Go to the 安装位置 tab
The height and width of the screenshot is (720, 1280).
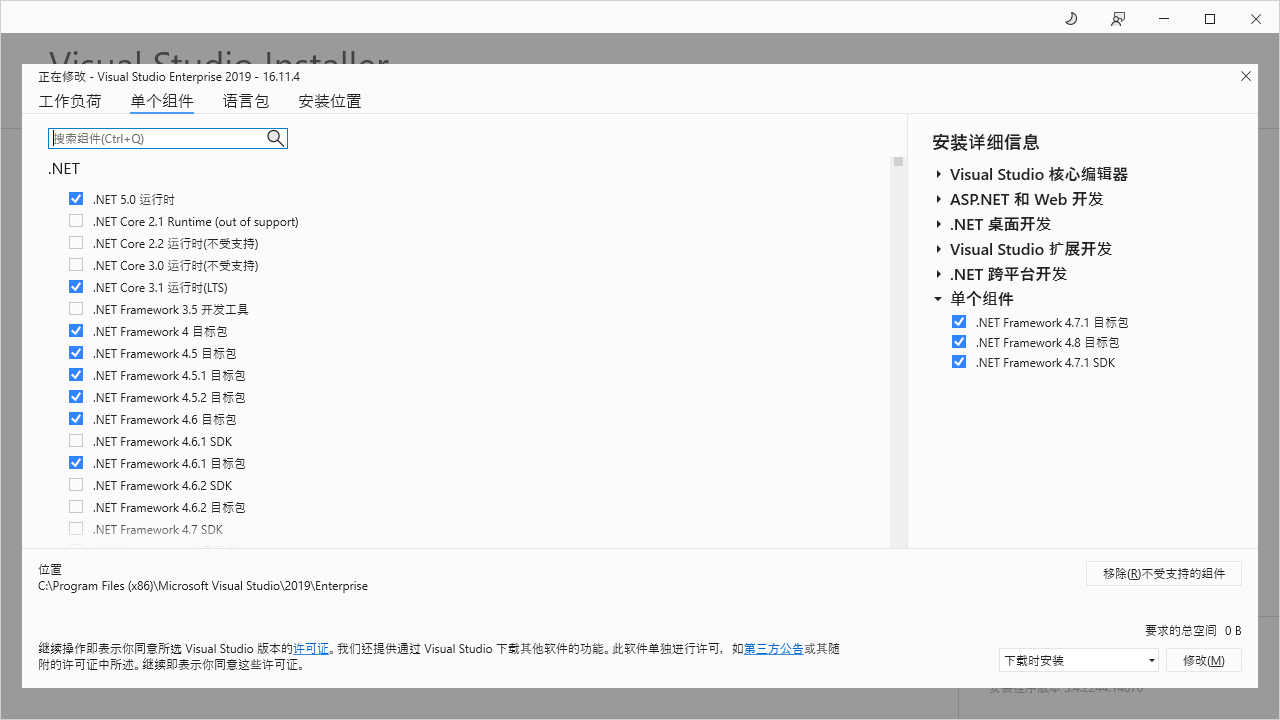[x=330, y=101]
